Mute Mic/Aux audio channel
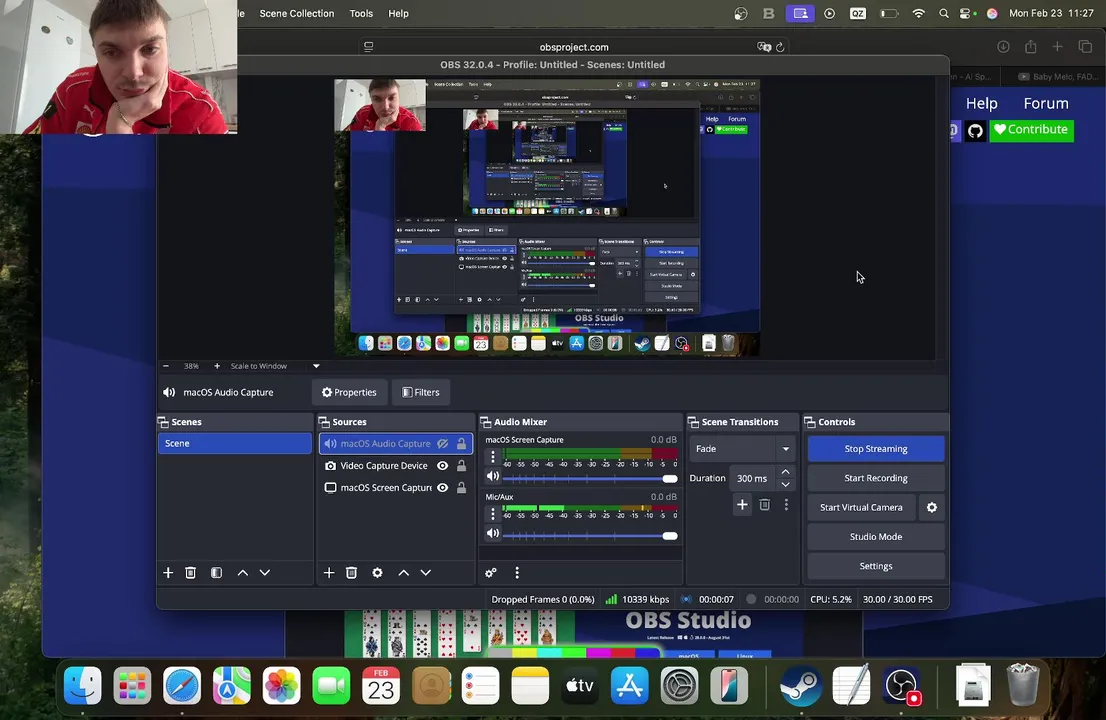This screenshot has width=1106, height=720. pos(493,533)
